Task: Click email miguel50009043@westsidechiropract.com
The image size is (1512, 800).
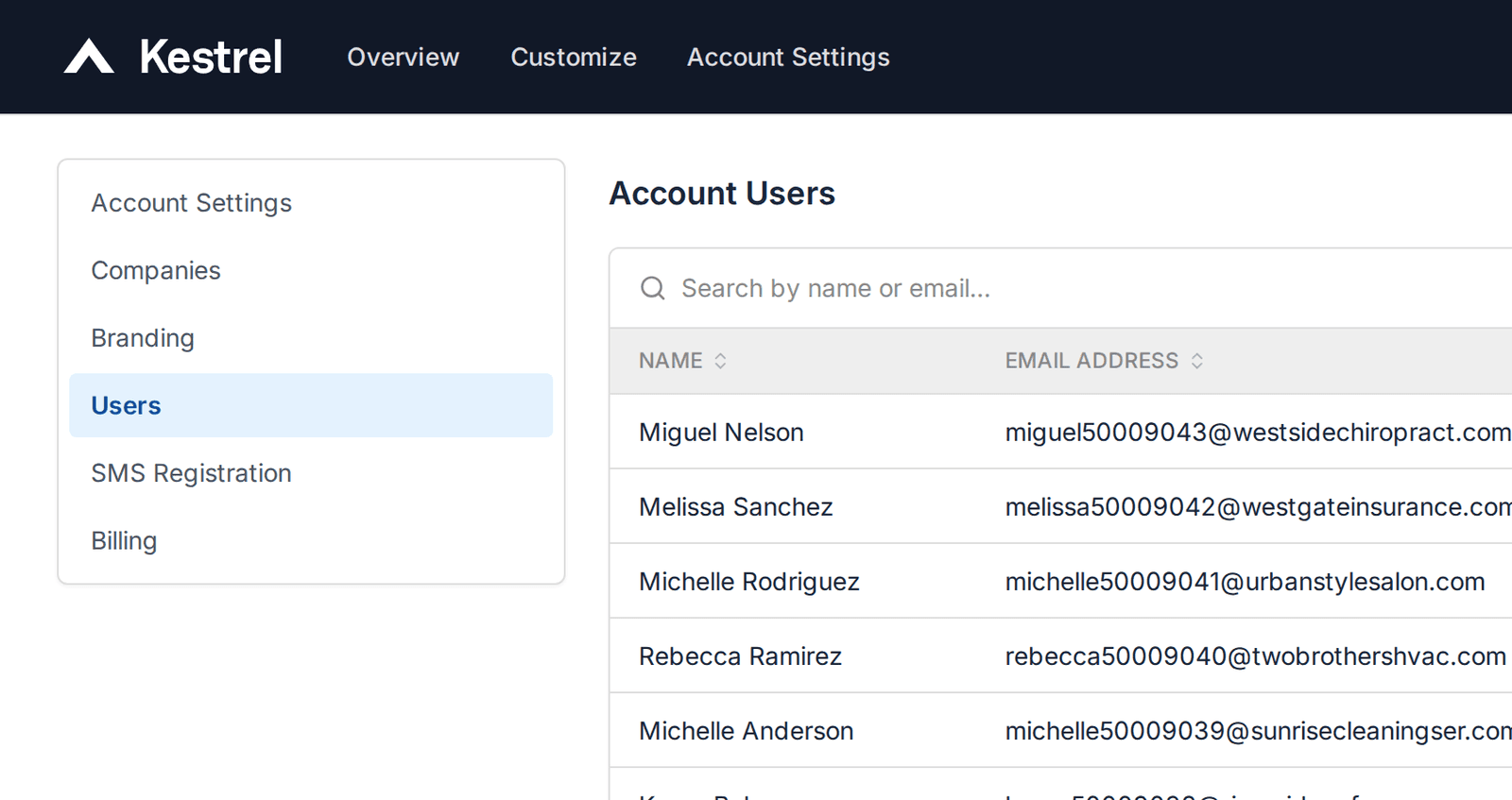Action: coord(1258,433)
